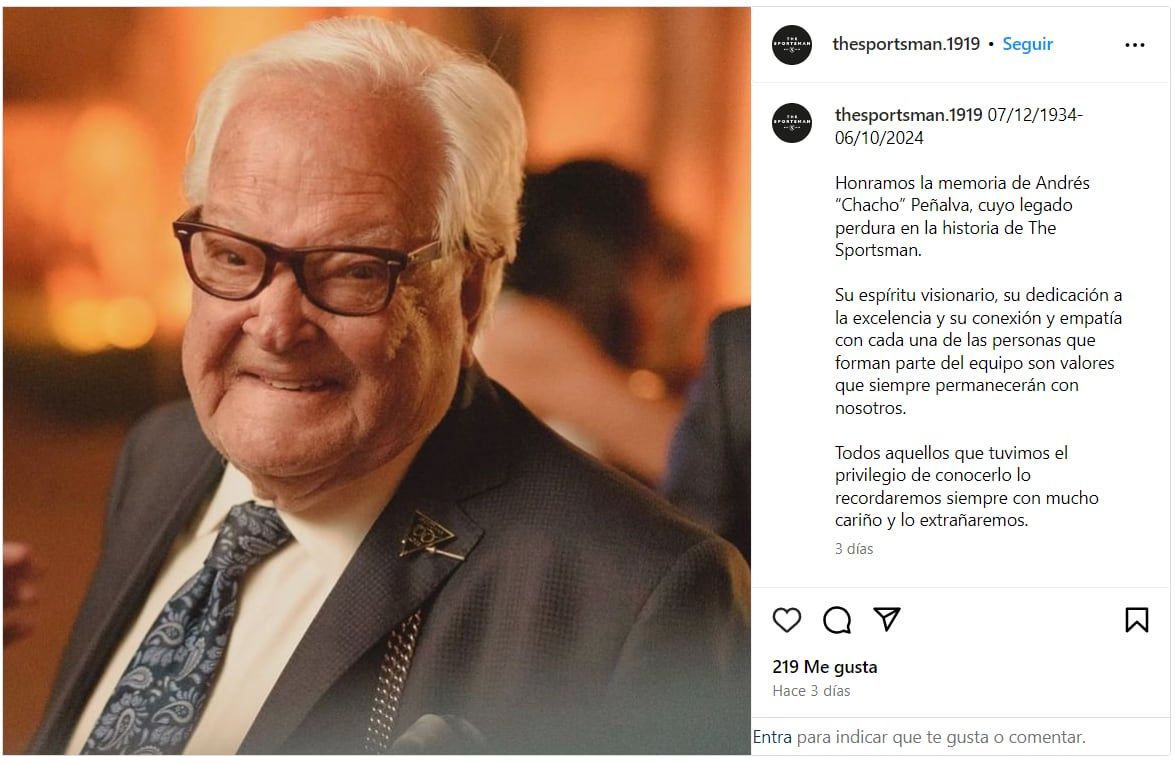Image resolution: width=1175 pixels, height=763 pixels.
Task: Save the post with the bookmark icon
Action: click(1138, 619)
